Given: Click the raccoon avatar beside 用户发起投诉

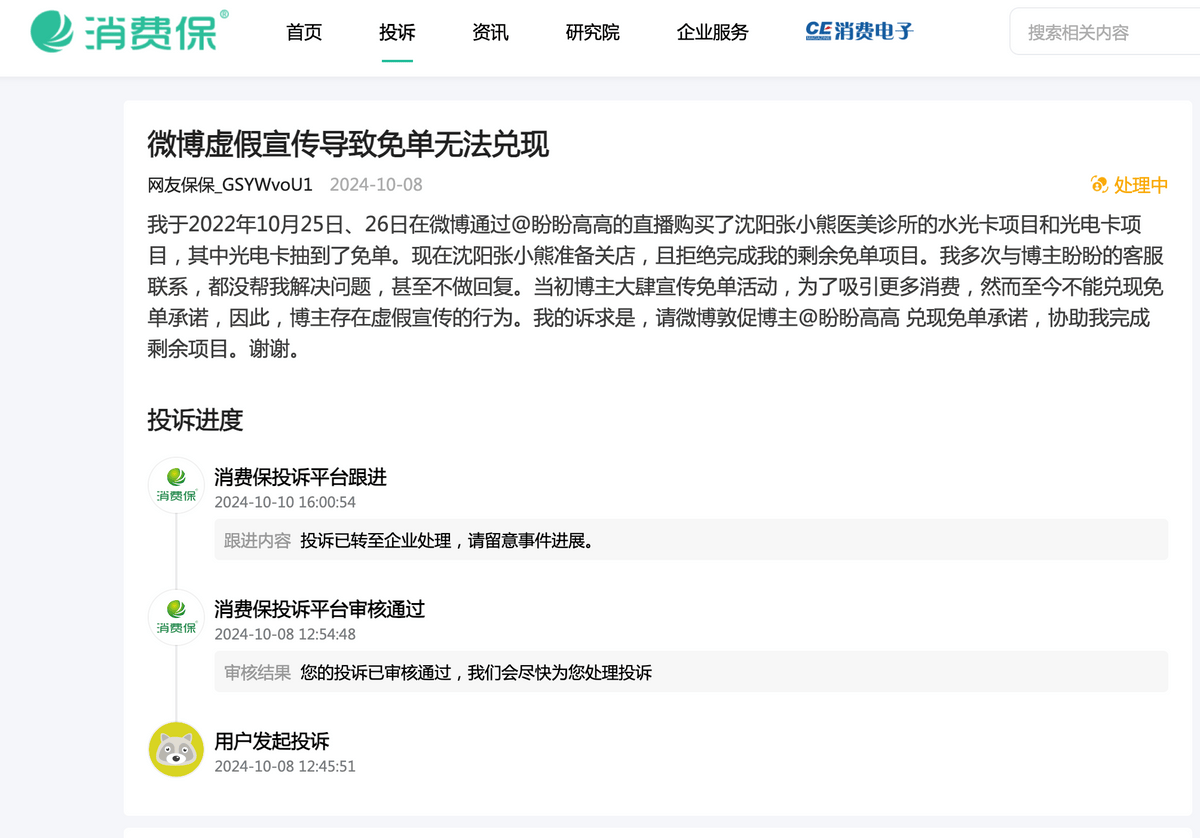Looking at the screenshot, I should tap(176, 749).
